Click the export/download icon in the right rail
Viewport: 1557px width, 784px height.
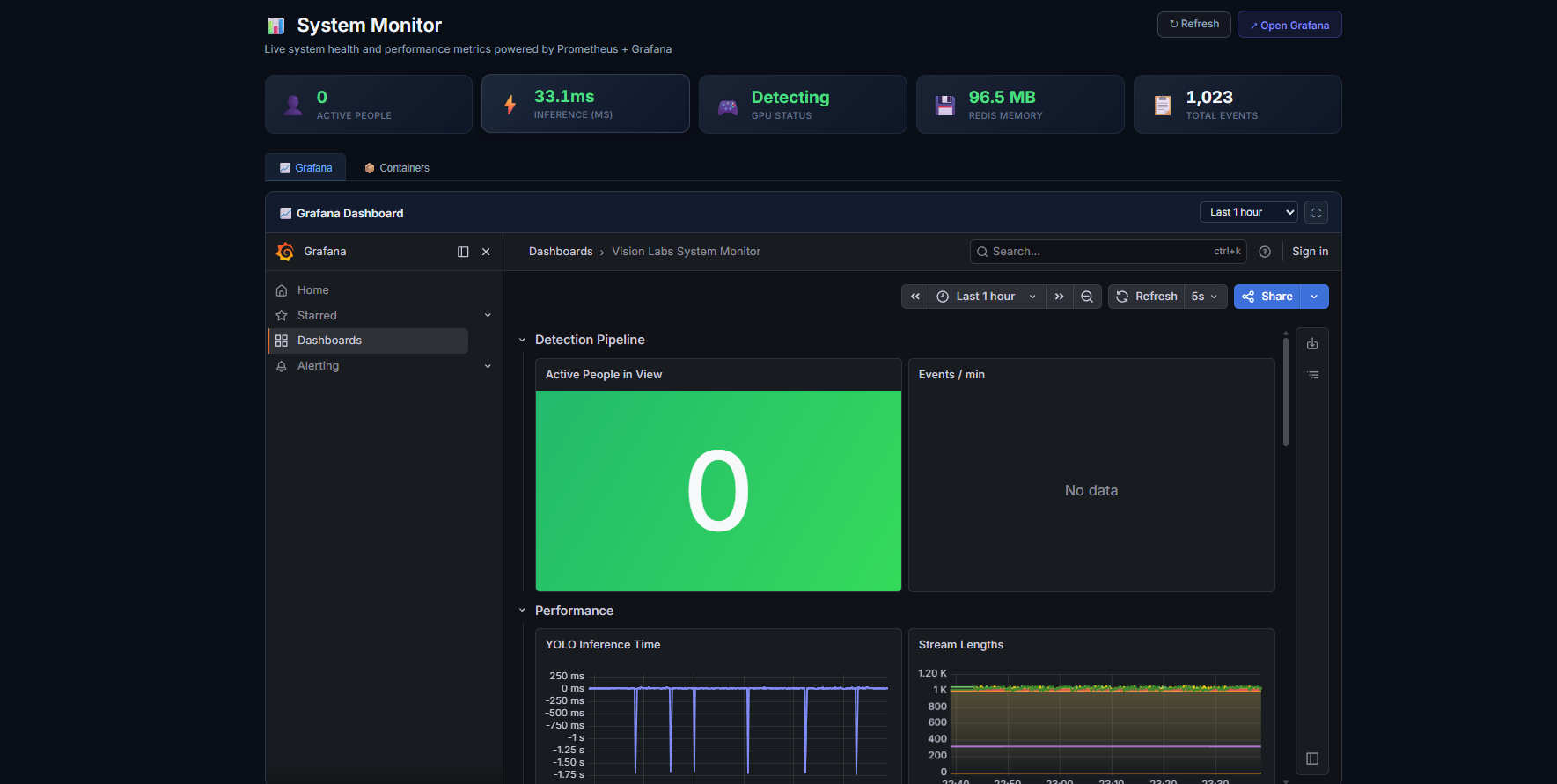1312,344
